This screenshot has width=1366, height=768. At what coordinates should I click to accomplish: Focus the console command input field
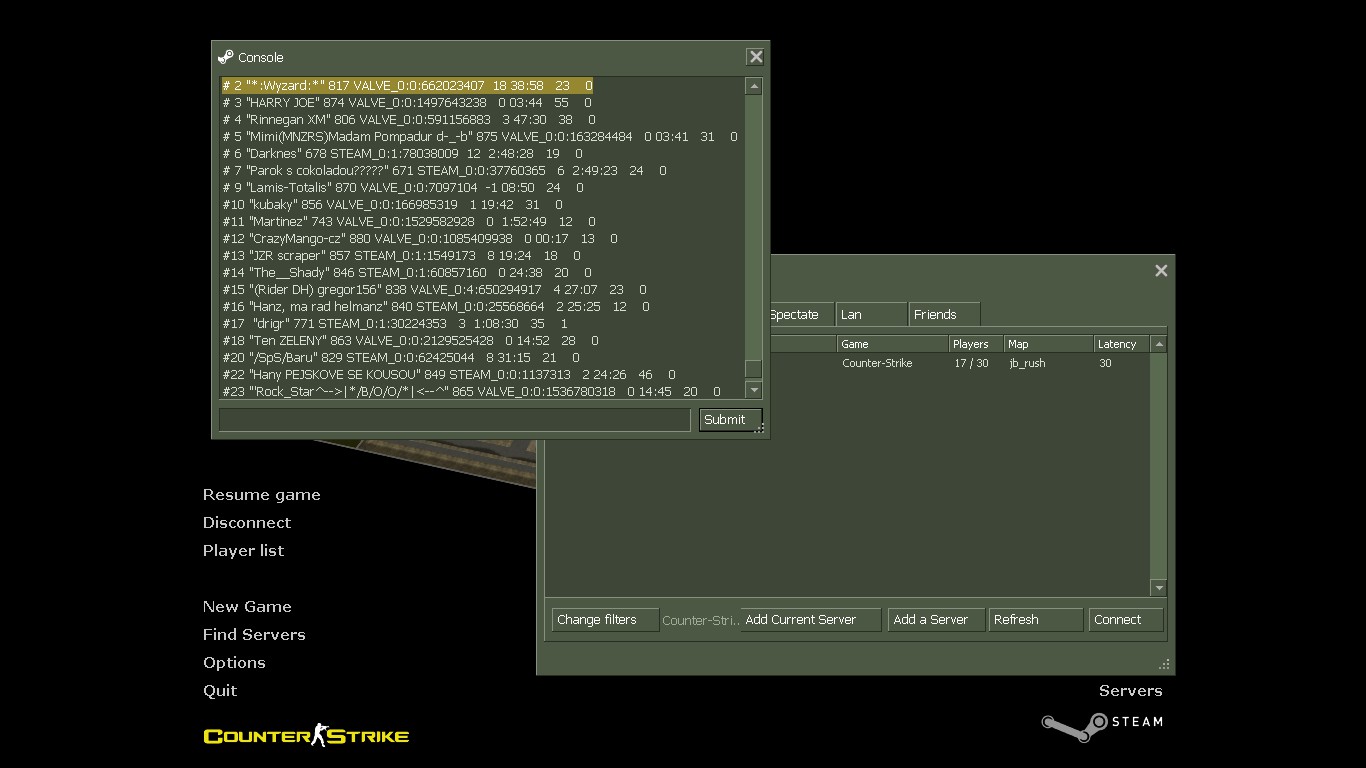[454, 420]
